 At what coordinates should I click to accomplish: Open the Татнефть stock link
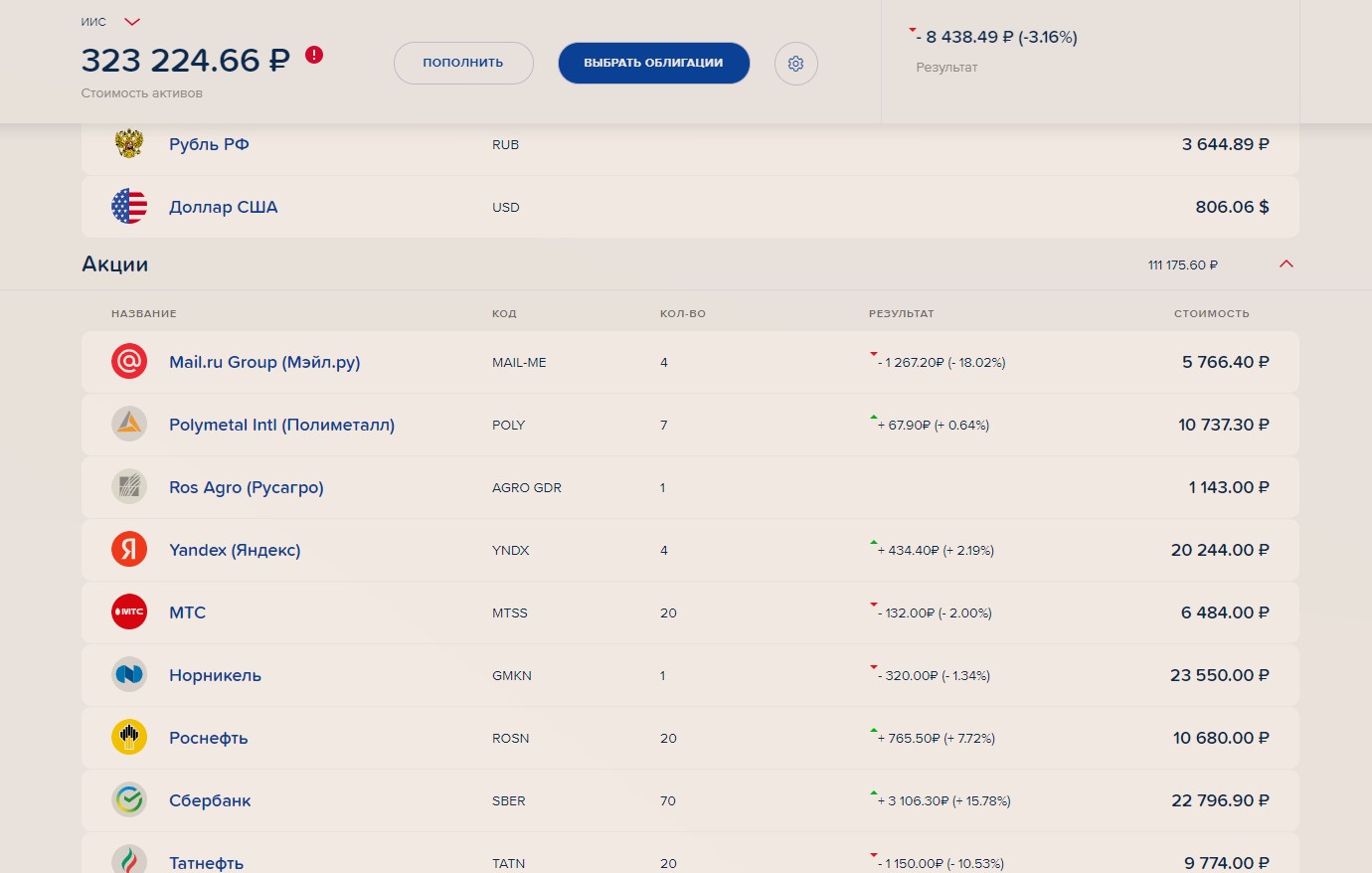coord(206,863)
